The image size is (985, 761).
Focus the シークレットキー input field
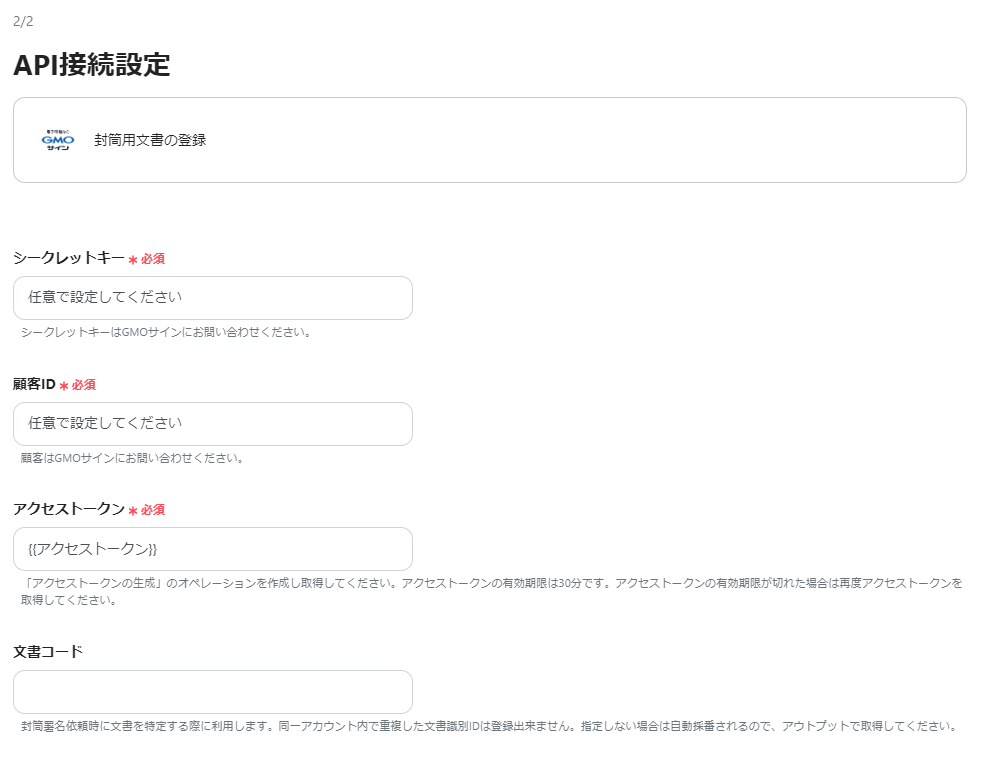212,297
